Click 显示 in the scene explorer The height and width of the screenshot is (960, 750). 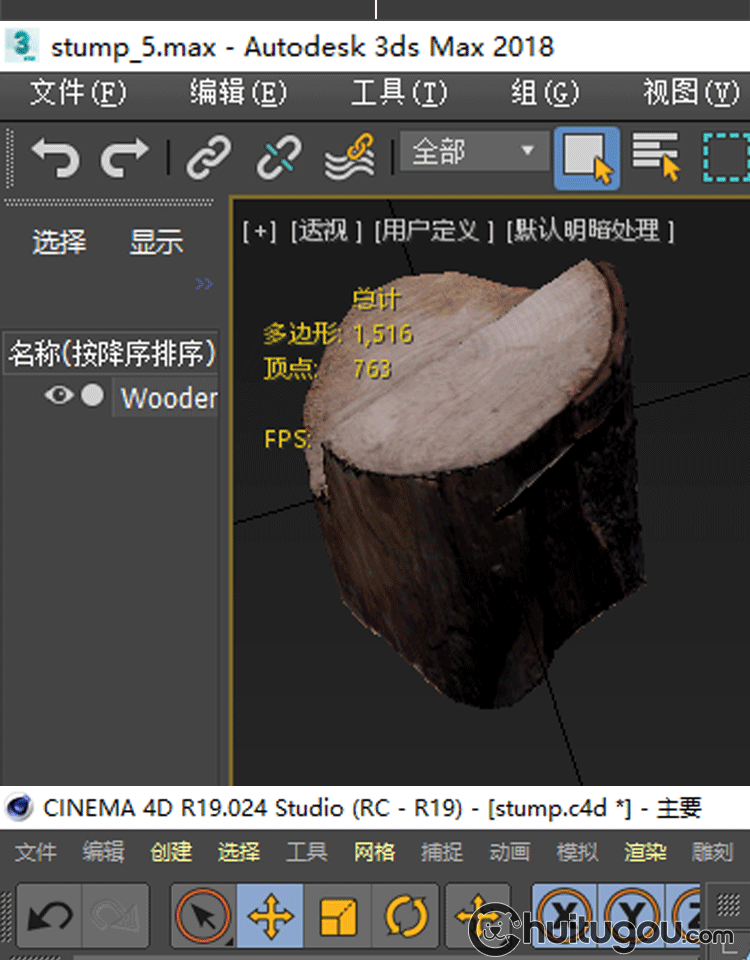(156, 242)
